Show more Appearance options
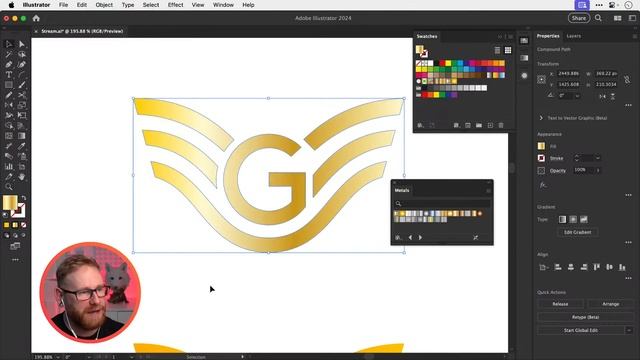The width and height of the screenshot is (640, 360). click(x=629, y=195)
